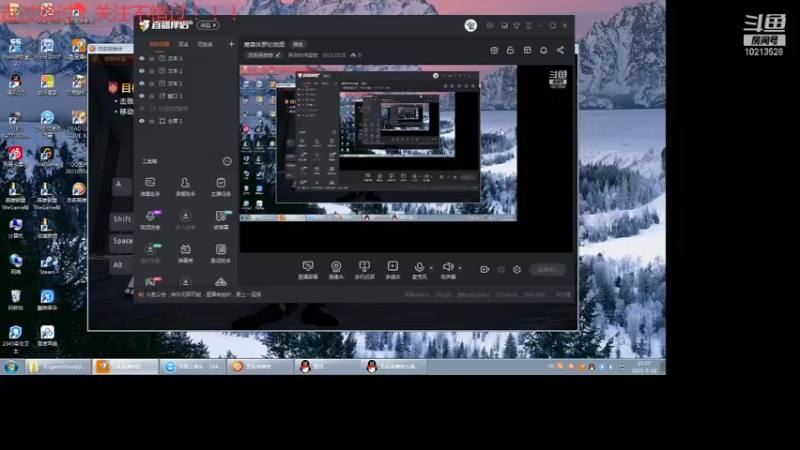Mute the 扬声器 speaker
The width and height of the screenshot is (800, 450).
click(x=448, y=270)
